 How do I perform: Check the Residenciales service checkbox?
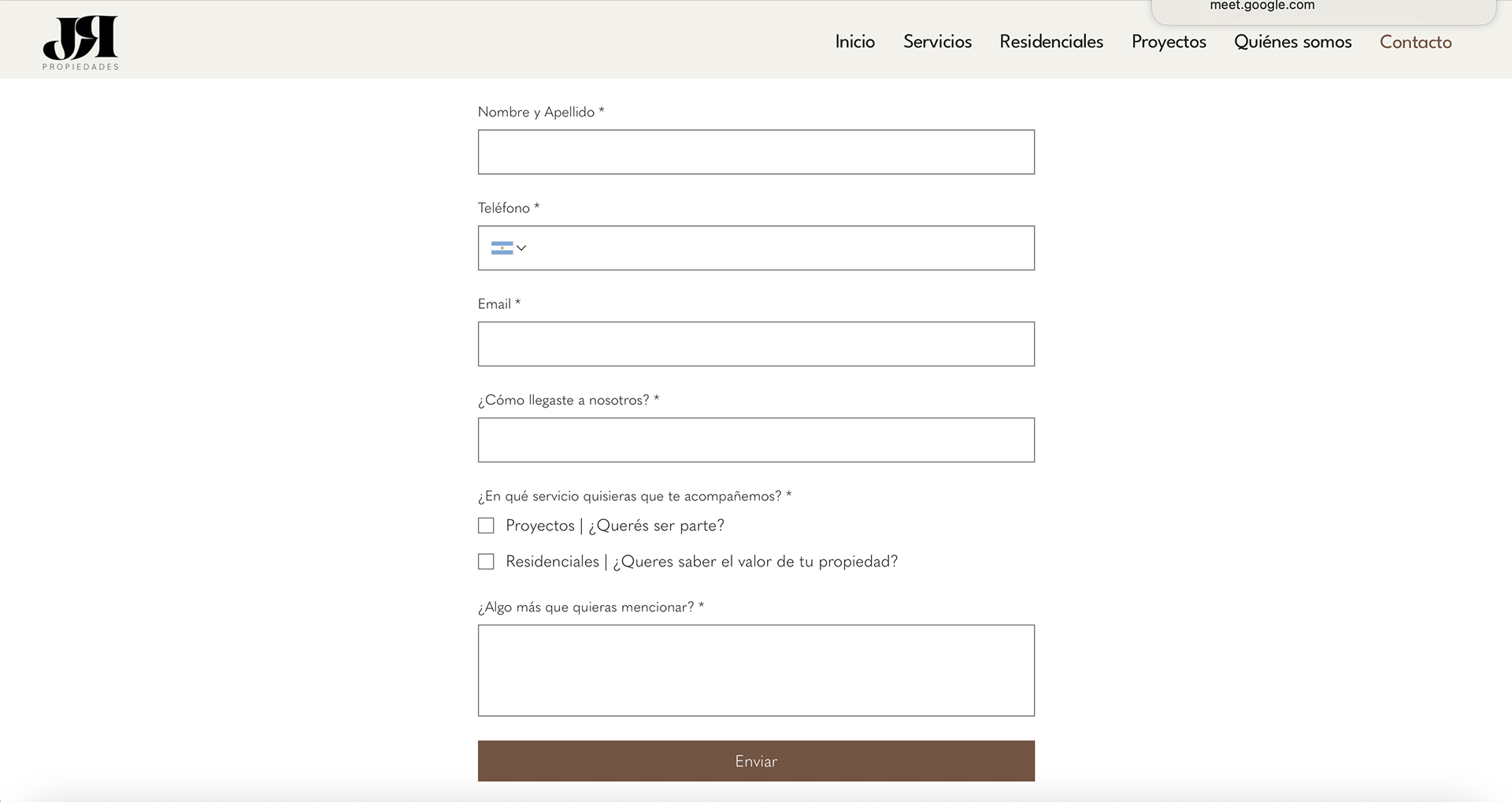486,562
